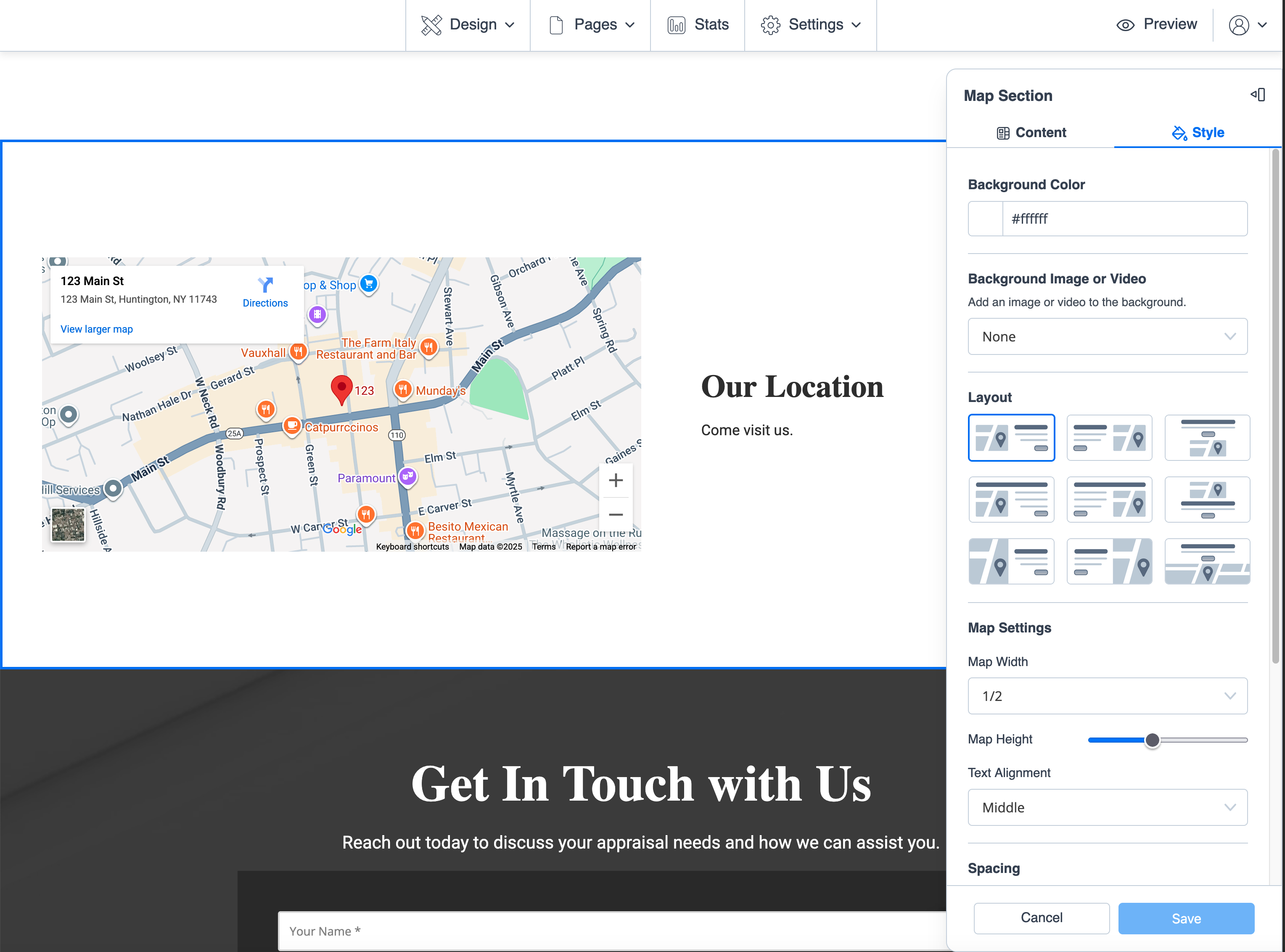The width and height of the screenshot is (1285, 952).
Task: Open the Pages dropdown menu
Action: [591, 25]
